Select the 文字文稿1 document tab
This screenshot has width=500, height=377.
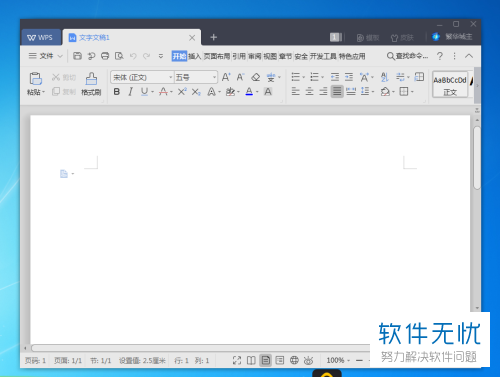[x=131, y=37]
